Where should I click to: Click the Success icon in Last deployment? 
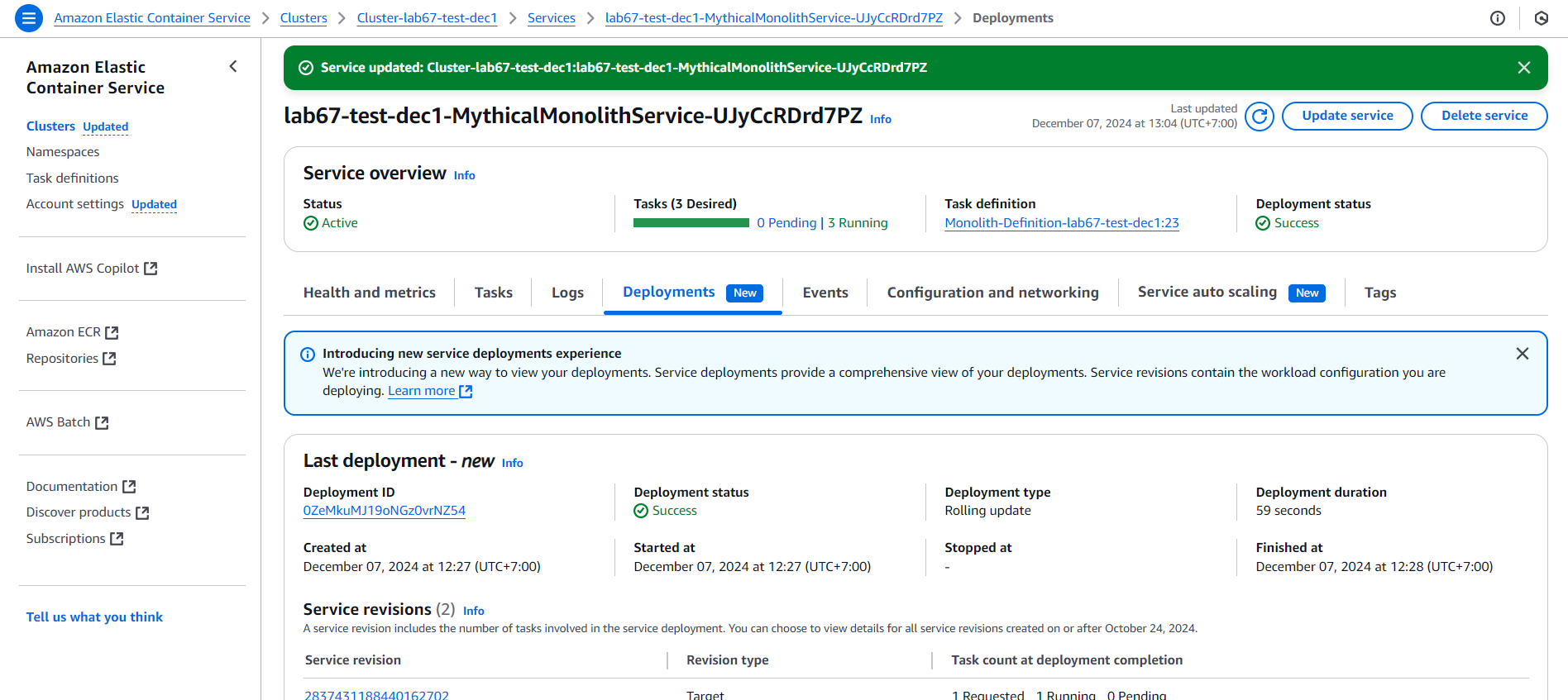(x=641, y=511)
